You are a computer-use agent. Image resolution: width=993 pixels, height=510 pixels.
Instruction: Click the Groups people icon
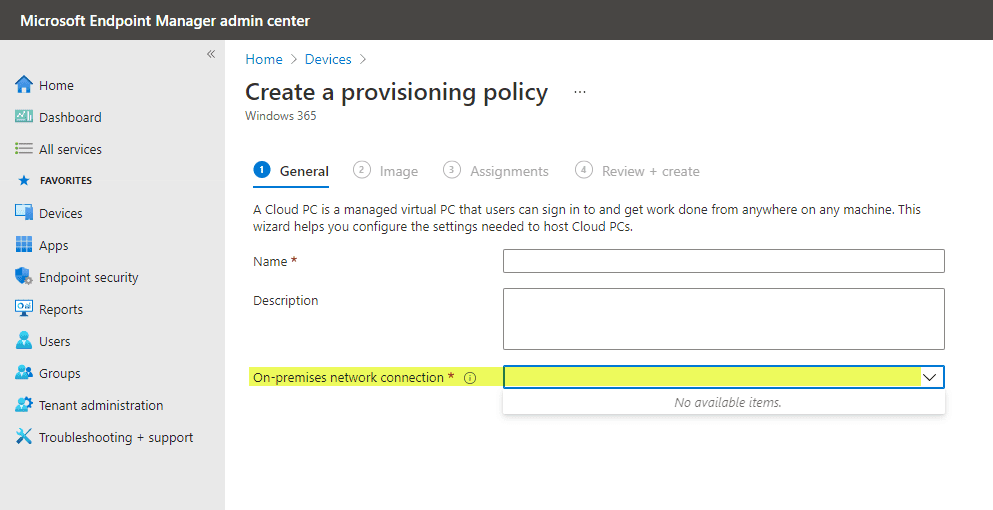[23, 373]
